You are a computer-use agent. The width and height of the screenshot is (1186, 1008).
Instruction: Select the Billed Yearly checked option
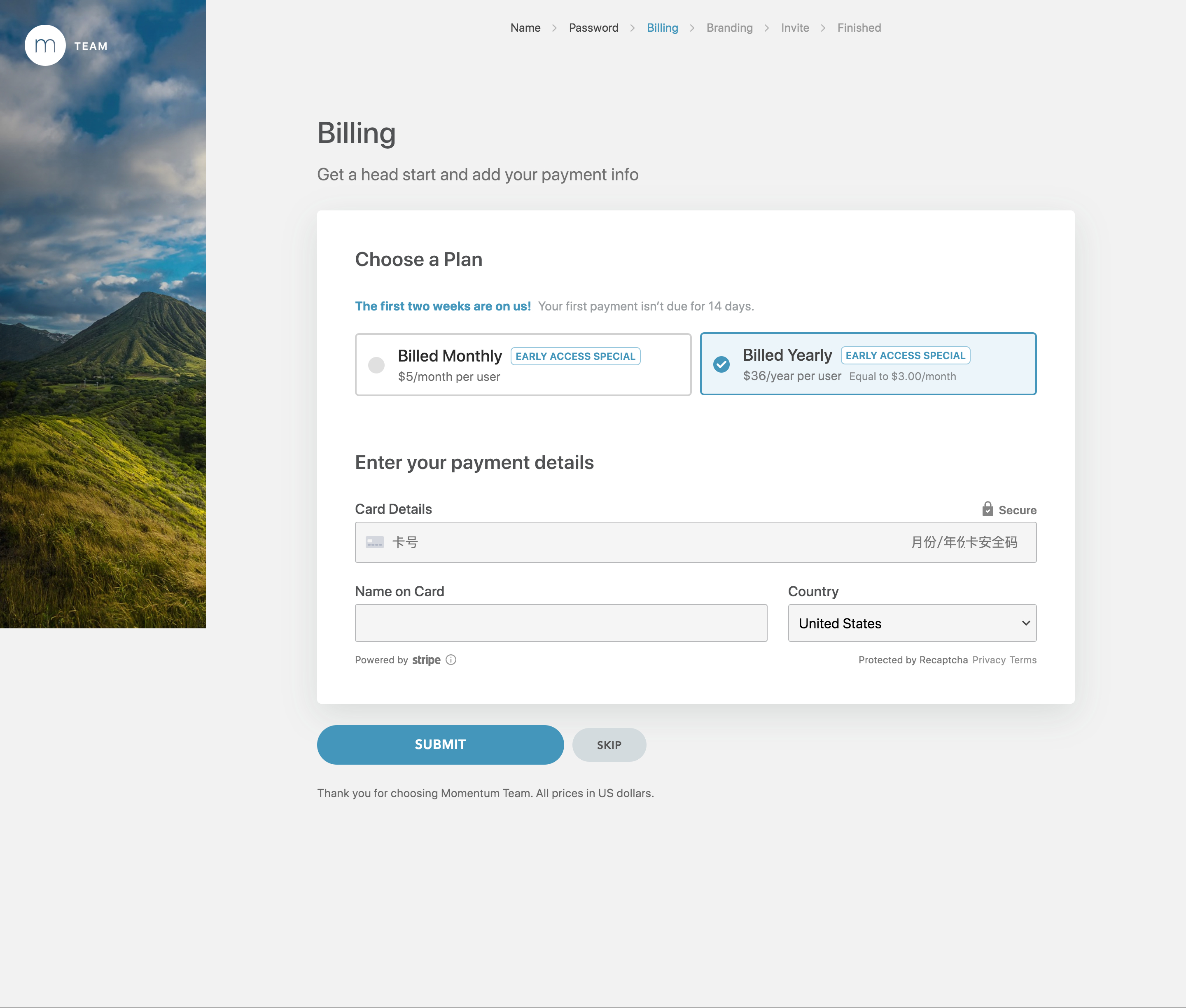tap(868, 364)
